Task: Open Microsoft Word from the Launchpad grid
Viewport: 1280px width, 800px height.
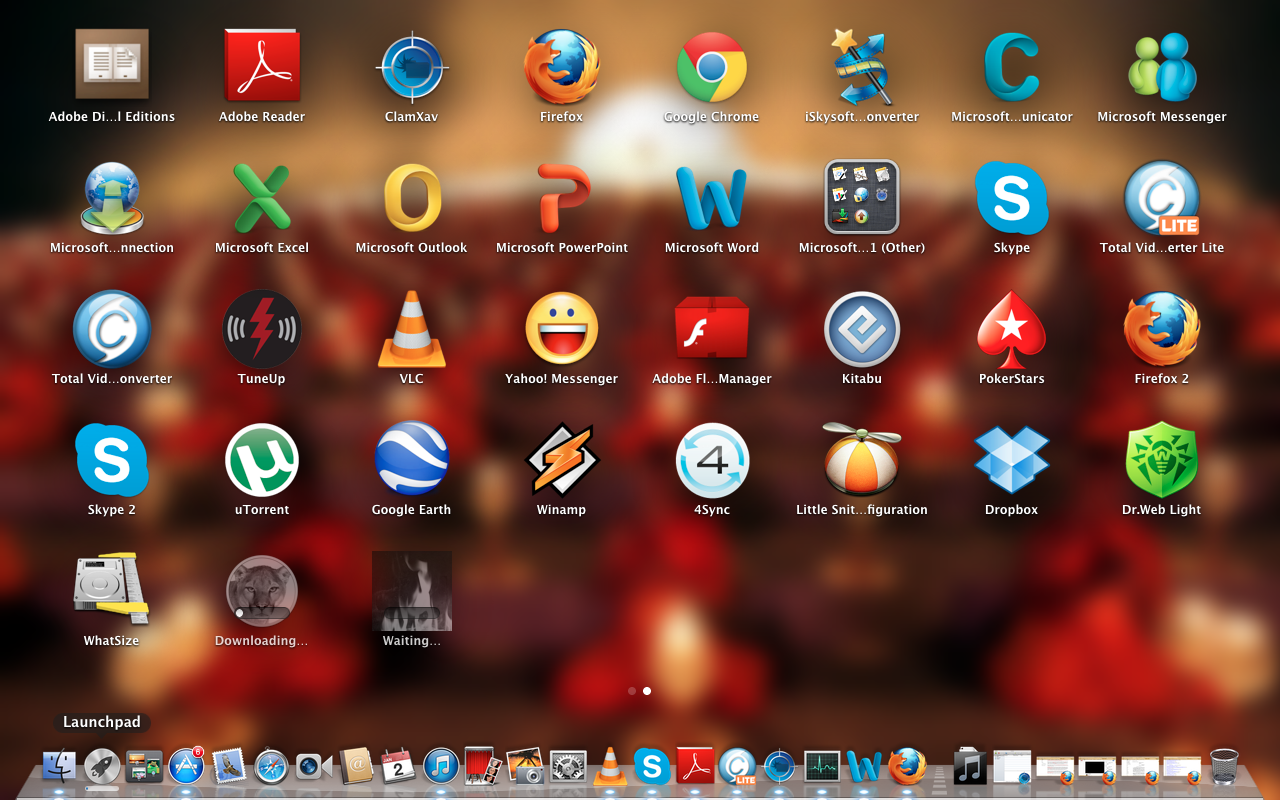Action: (x=712, y=198)
